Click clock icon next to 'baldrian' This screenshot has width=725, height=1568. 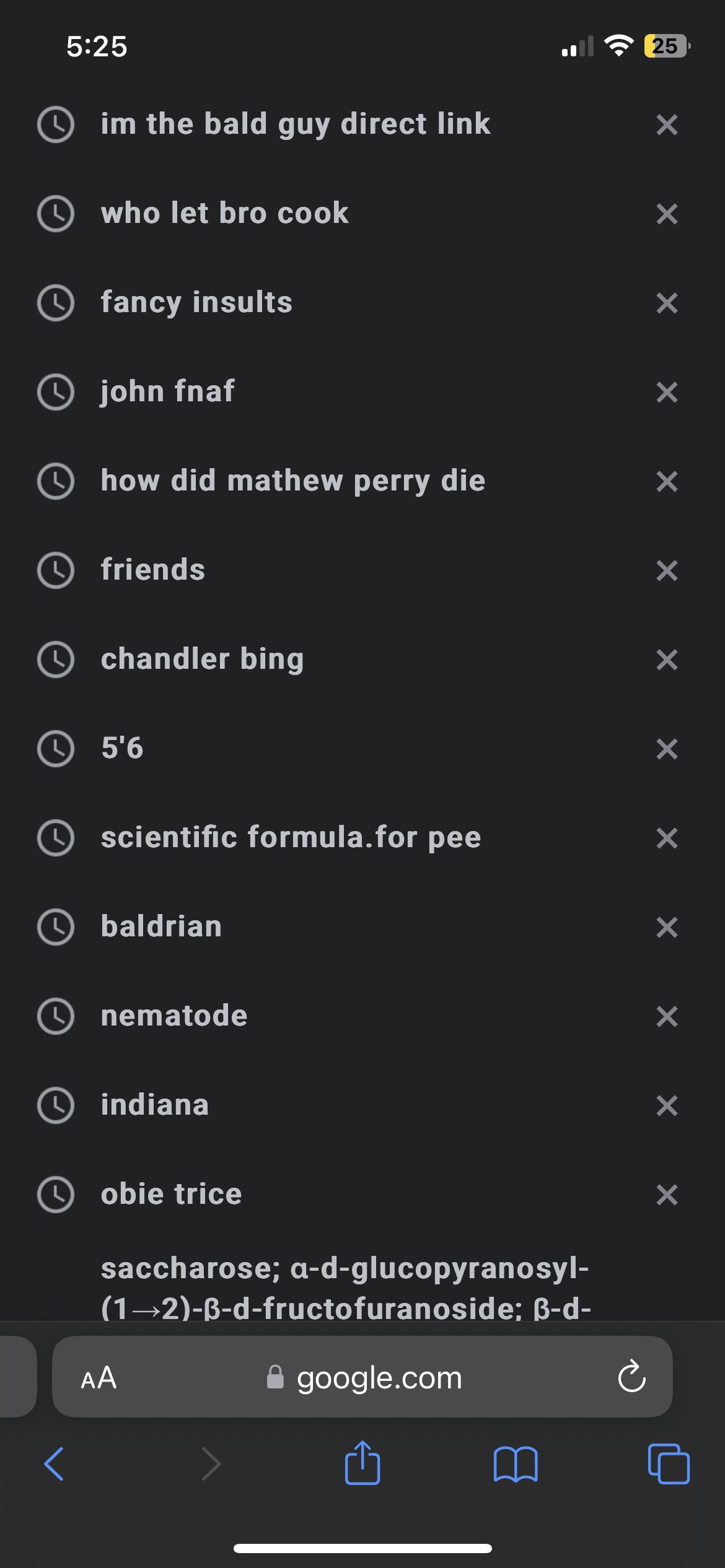click(x=56, y=926)
